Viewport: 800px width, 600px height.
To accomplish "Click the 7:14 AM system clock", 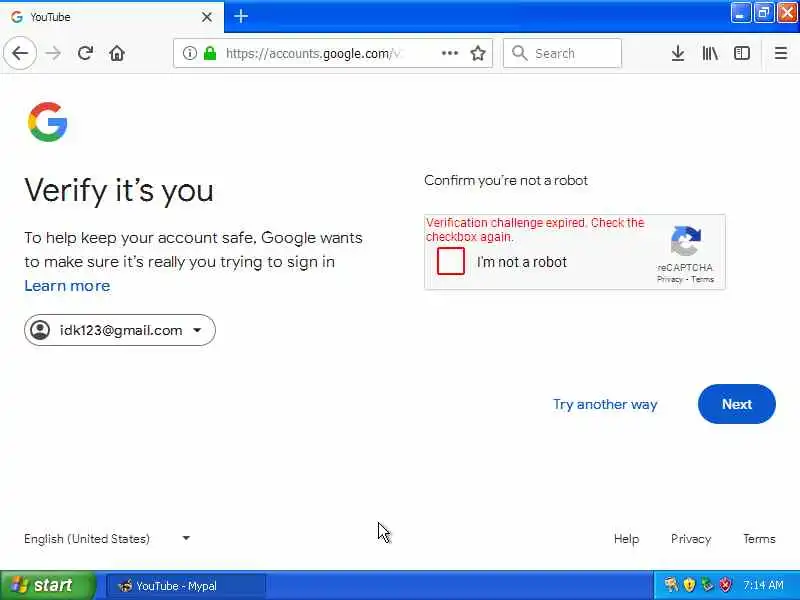I will (763, 585).
